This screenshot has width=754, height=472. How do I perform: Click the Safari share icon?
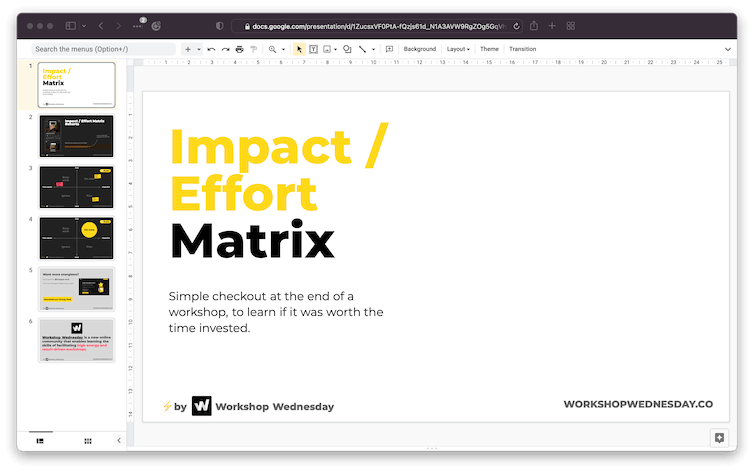coord(534,25)
